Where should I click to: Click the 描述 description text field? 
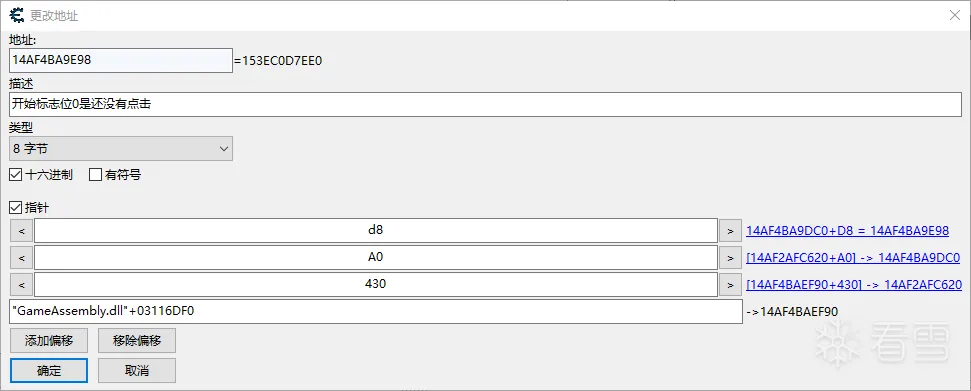point(486,104)
